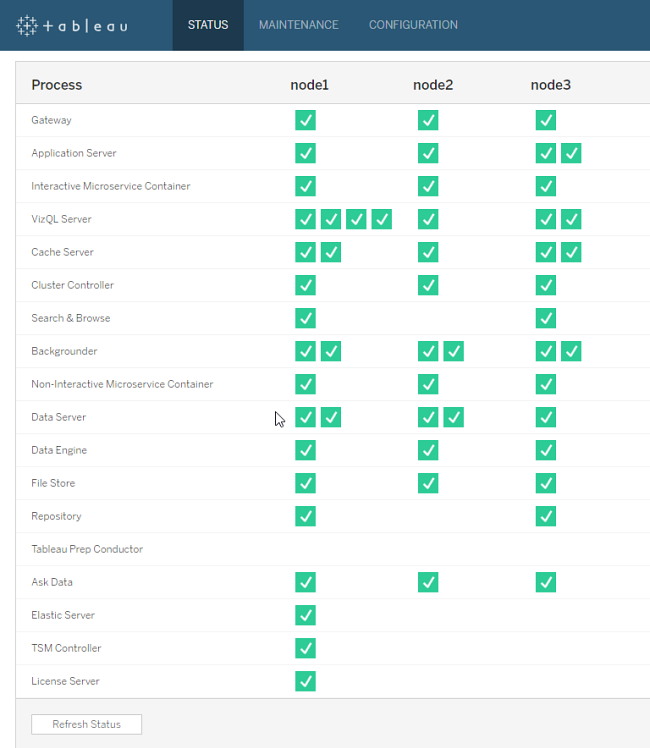
Task: Click Gateway status icon for node1
Action: 306,120
